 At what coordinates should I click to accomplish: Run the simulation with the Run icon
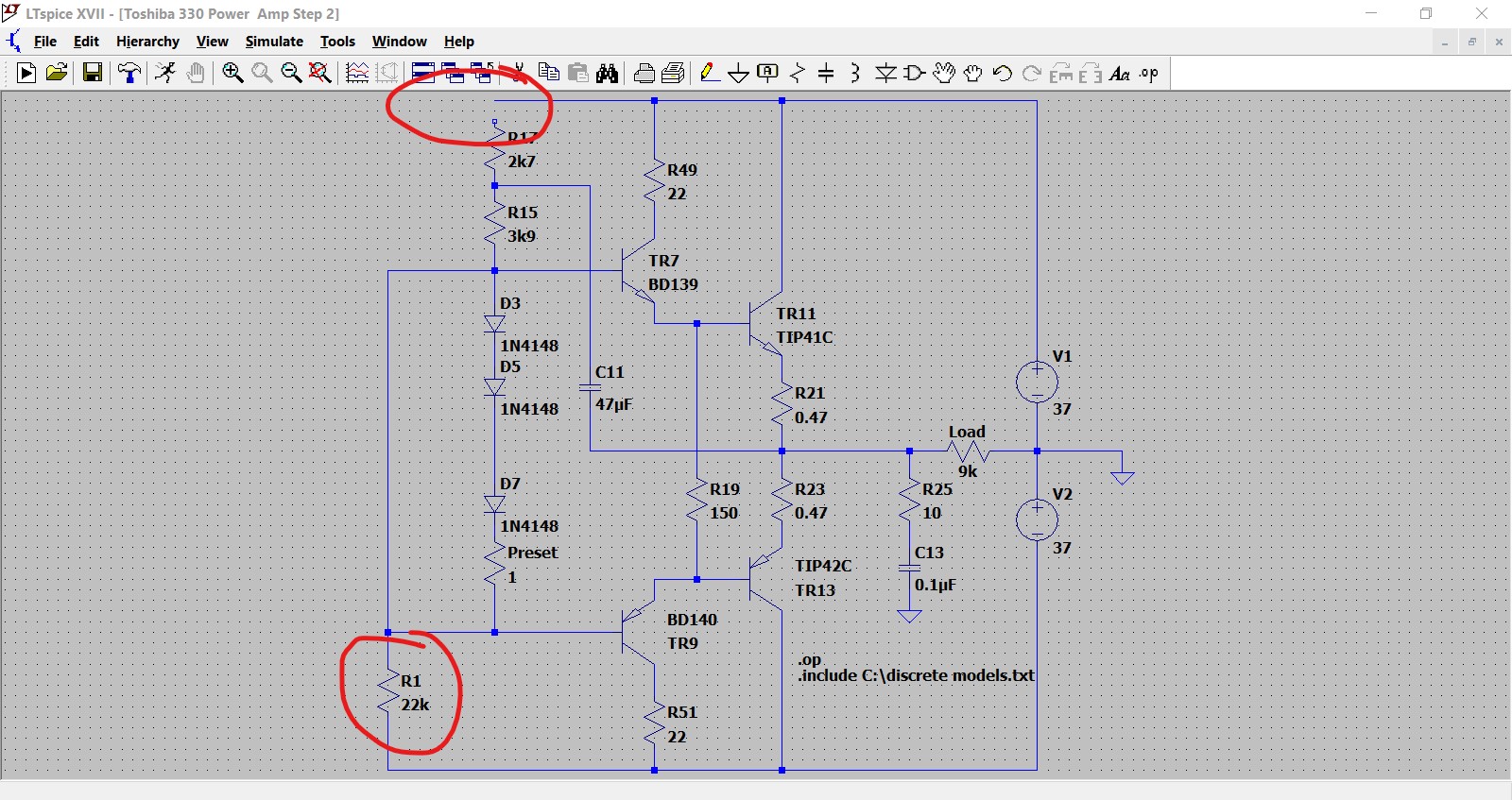pos(26,73)
